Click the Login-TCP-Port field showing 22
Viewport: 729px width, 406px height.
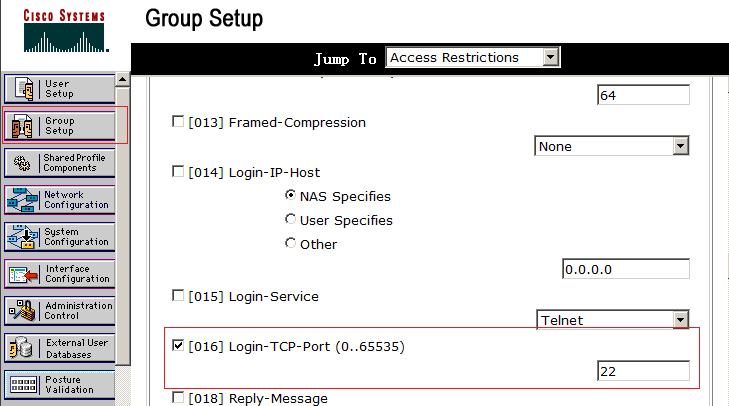pyautogui.click(x=643, y=371)
